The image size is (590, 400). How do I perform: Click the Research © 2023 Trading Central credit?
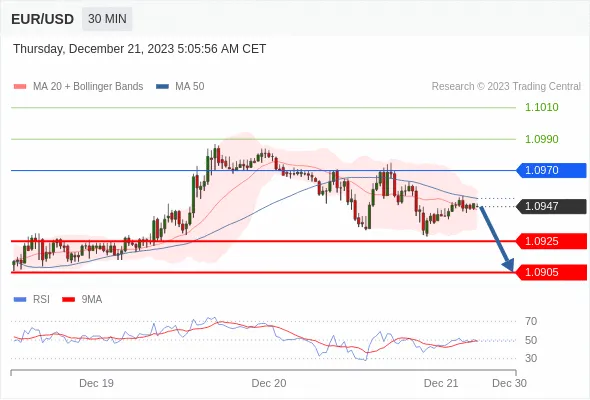pos(506,87)
